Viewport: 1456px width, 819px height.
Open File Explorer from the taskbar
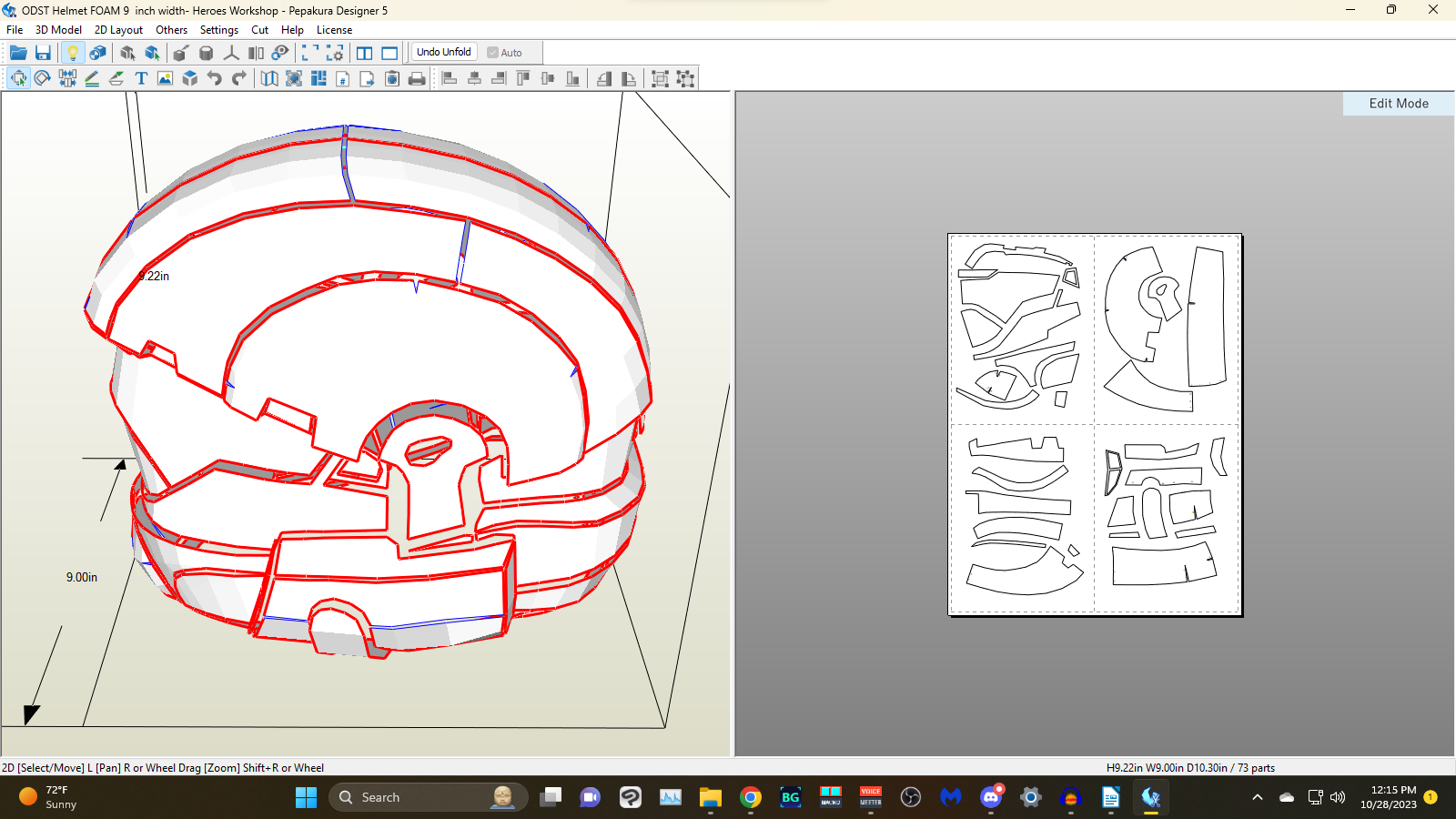(x=711, y=797)
